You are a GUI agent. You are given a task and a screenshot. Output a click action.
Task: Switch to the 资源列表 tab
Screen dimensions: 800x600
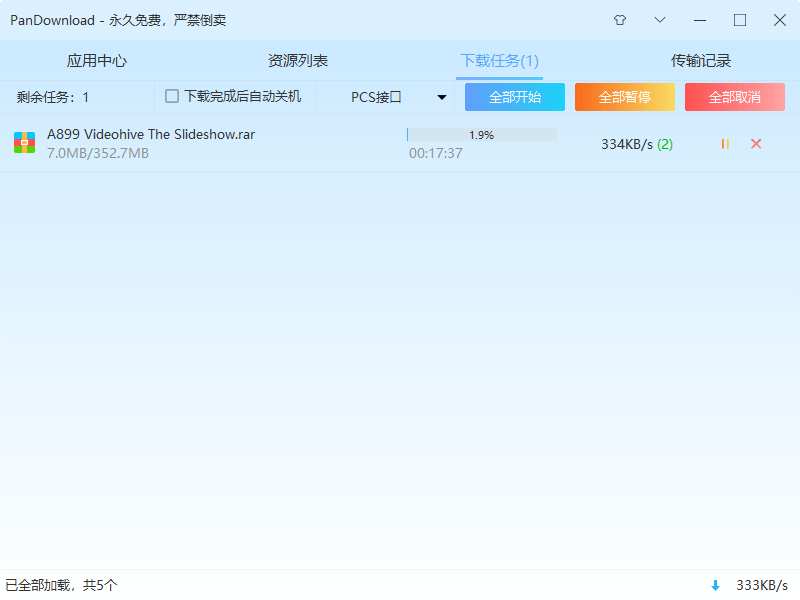298,61
